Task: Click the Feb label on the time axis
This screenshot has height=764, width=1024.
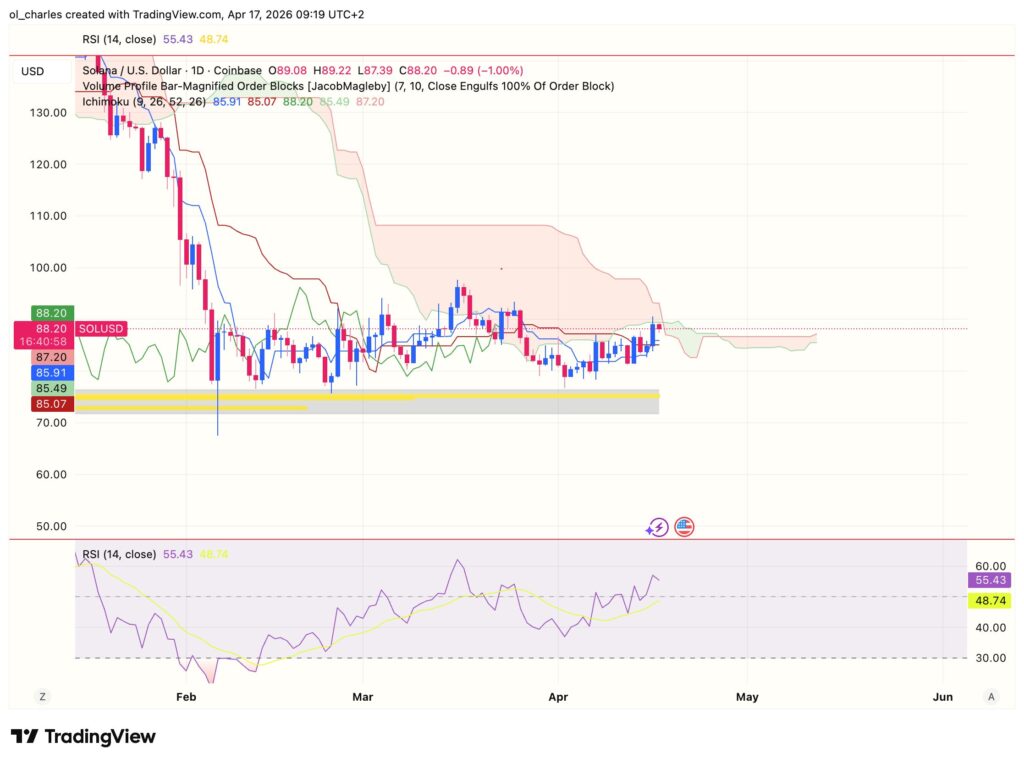Action: (185, 697)
